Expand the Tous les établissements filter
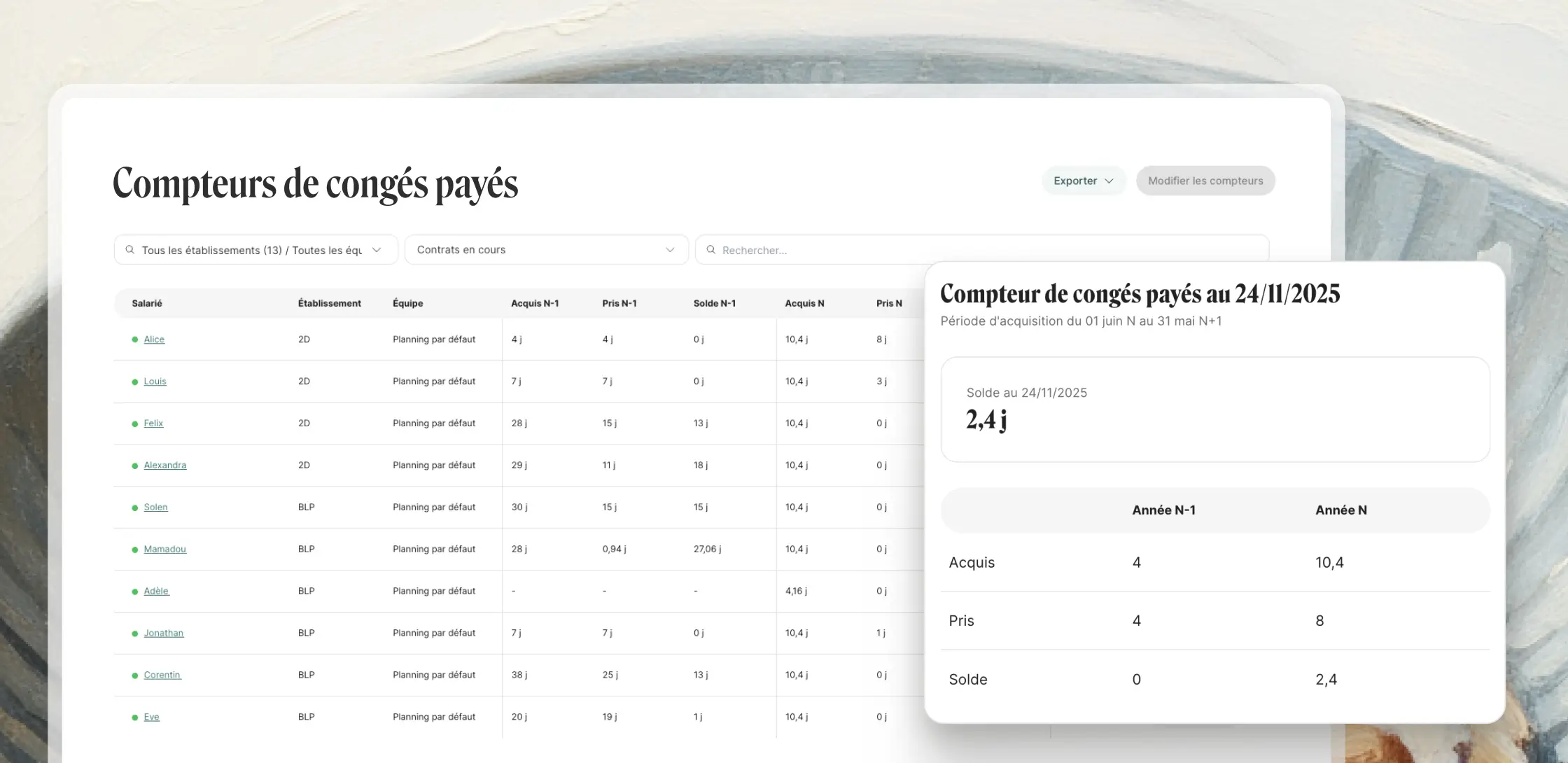1568x763 pixels. pyautogui.click(x=255, y=250)
